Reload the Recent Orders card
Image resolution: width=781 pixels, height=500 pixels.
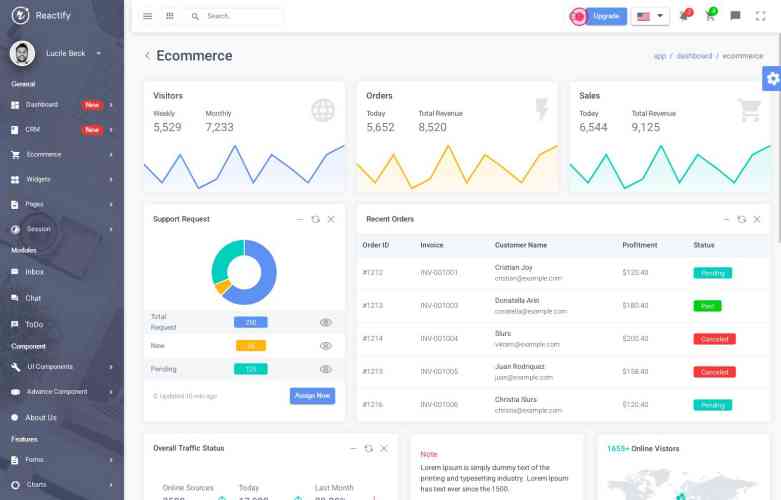tap(742, 219)
